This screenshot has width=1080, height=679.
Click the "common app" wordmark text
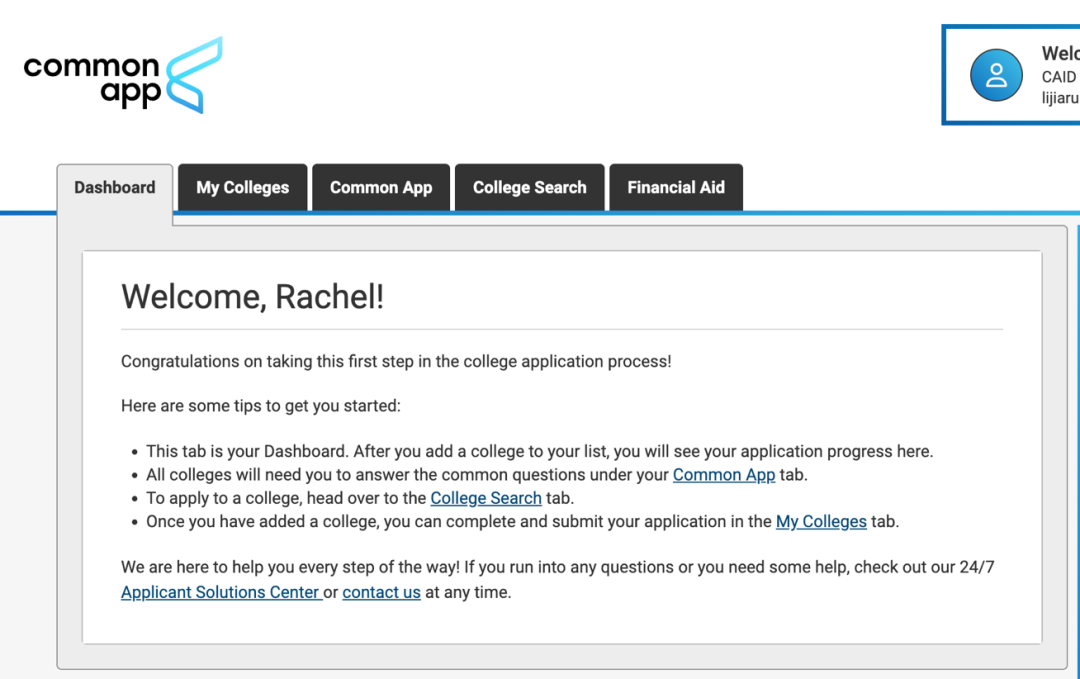pyautogui.click(x=92, y=80)
